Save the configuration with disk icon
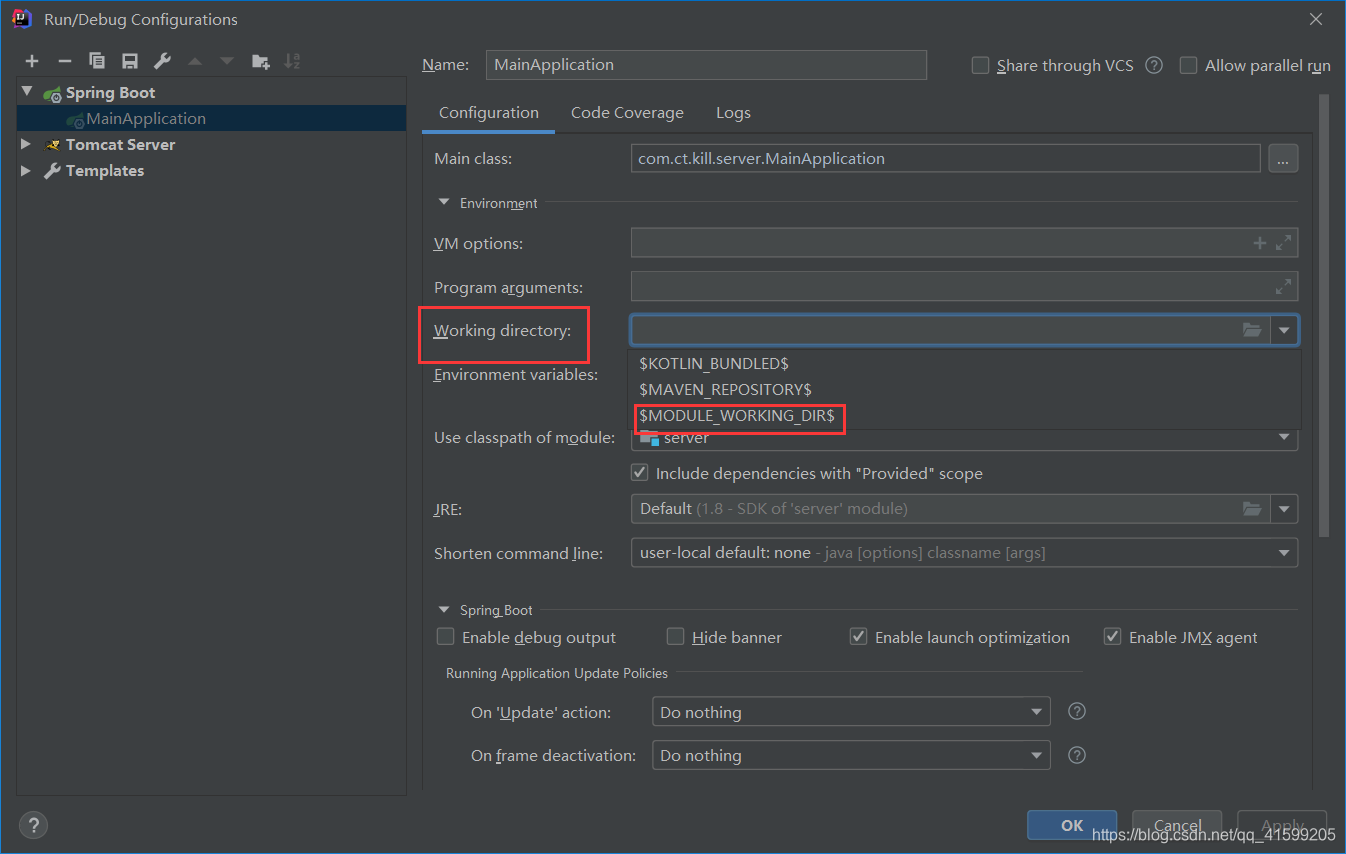Screen dimensions: 1346x854 click(130, 62)
